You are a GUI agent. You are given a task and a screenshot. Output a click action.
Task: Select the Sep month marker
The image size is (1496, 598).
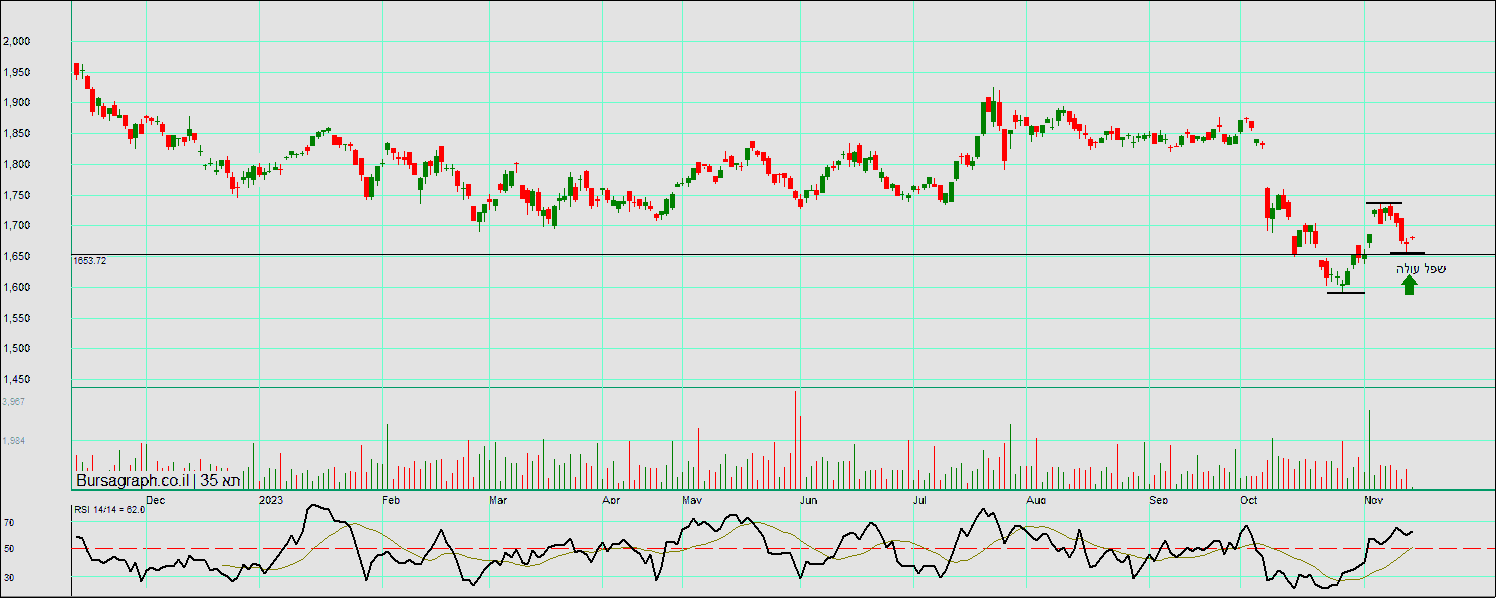1158,498
